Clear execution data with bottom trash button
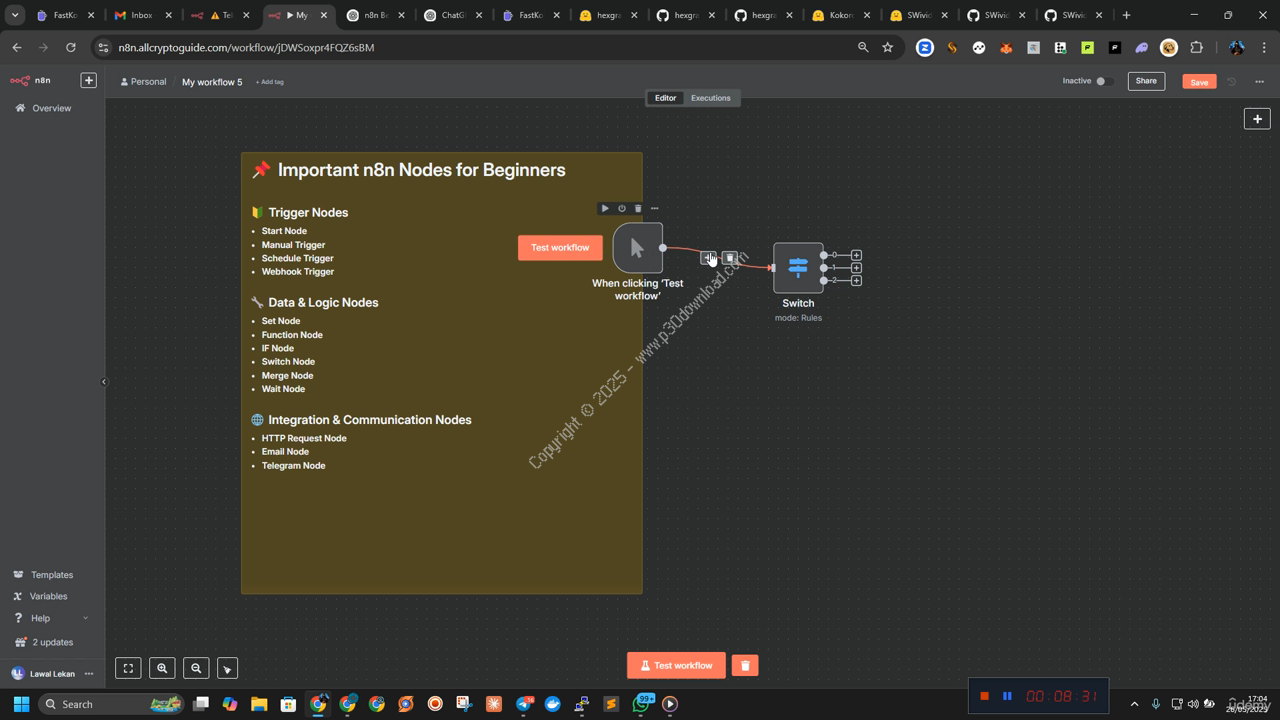 [745, 665]
